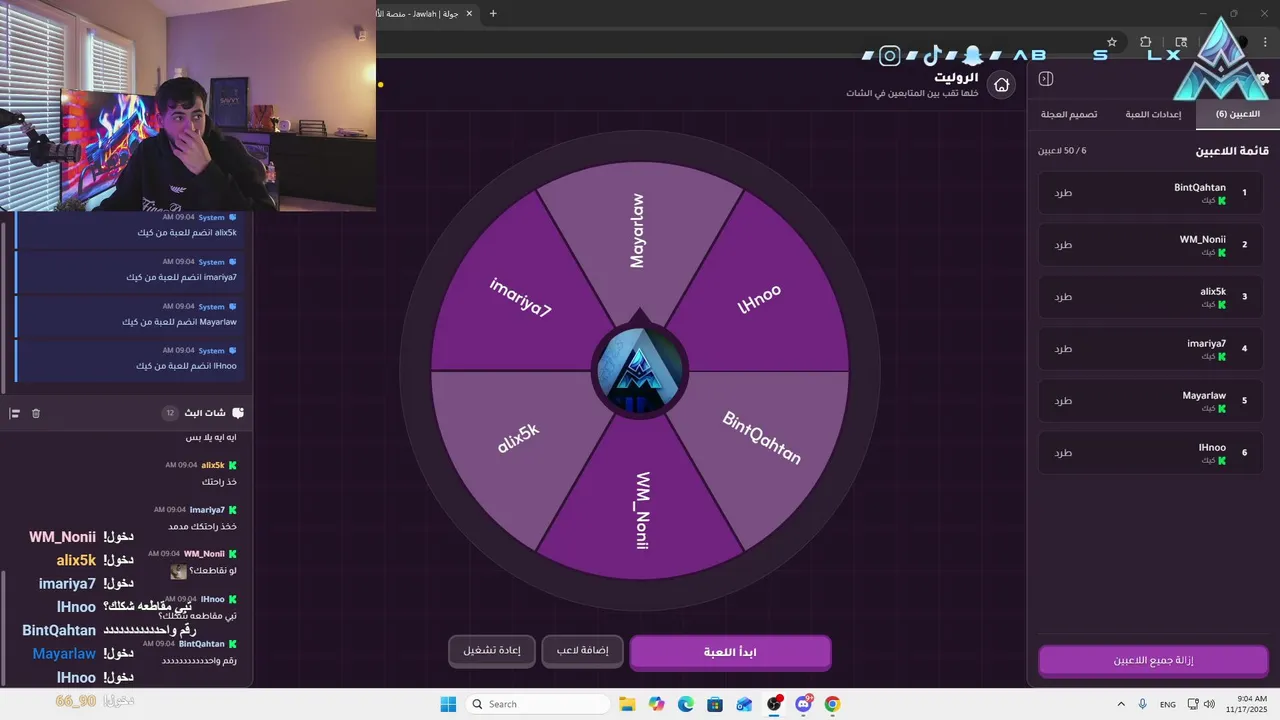
Task: Start the game with ابدأ اللعبة
Action: [x=730, y=652]
